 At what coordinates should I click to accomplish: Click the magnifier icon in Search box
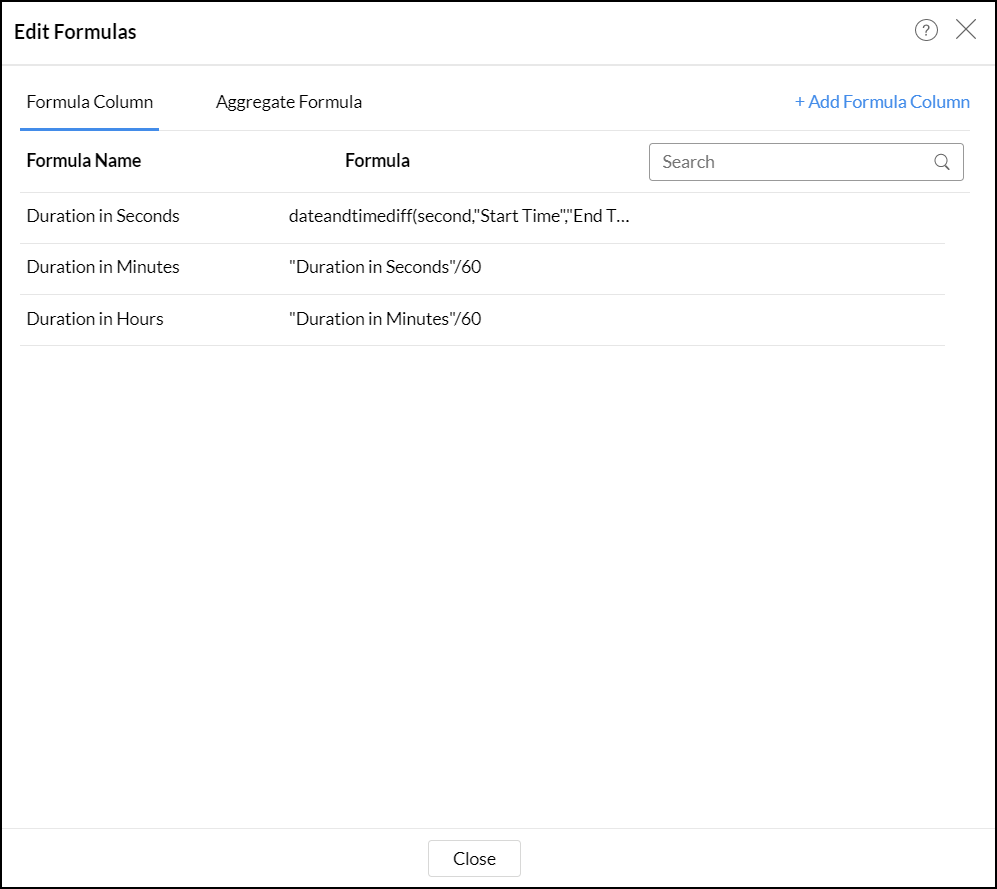(x=942, y=162)
